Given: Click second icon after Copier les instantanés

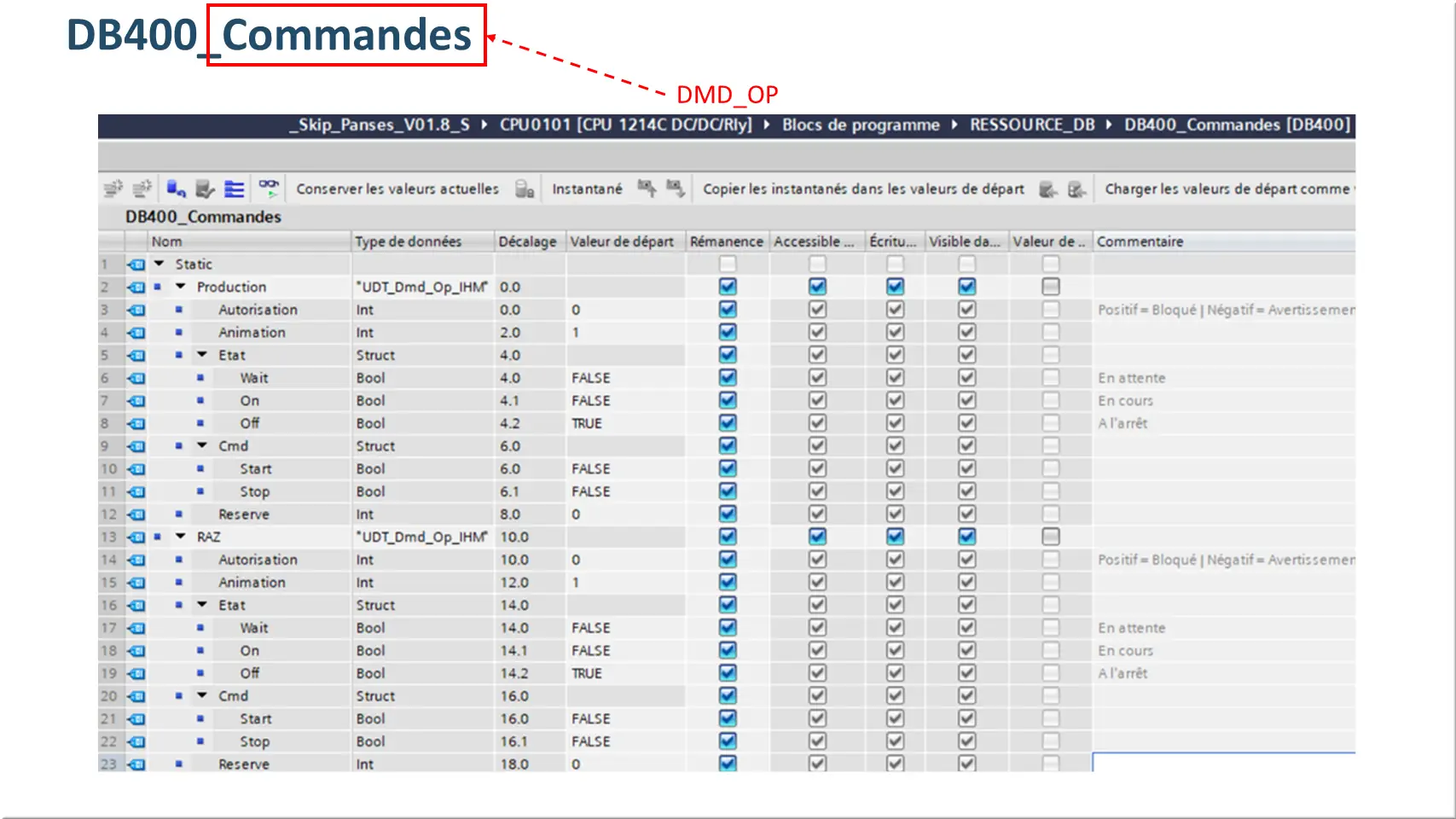Looking at the screenshot, I should 1077,189.
